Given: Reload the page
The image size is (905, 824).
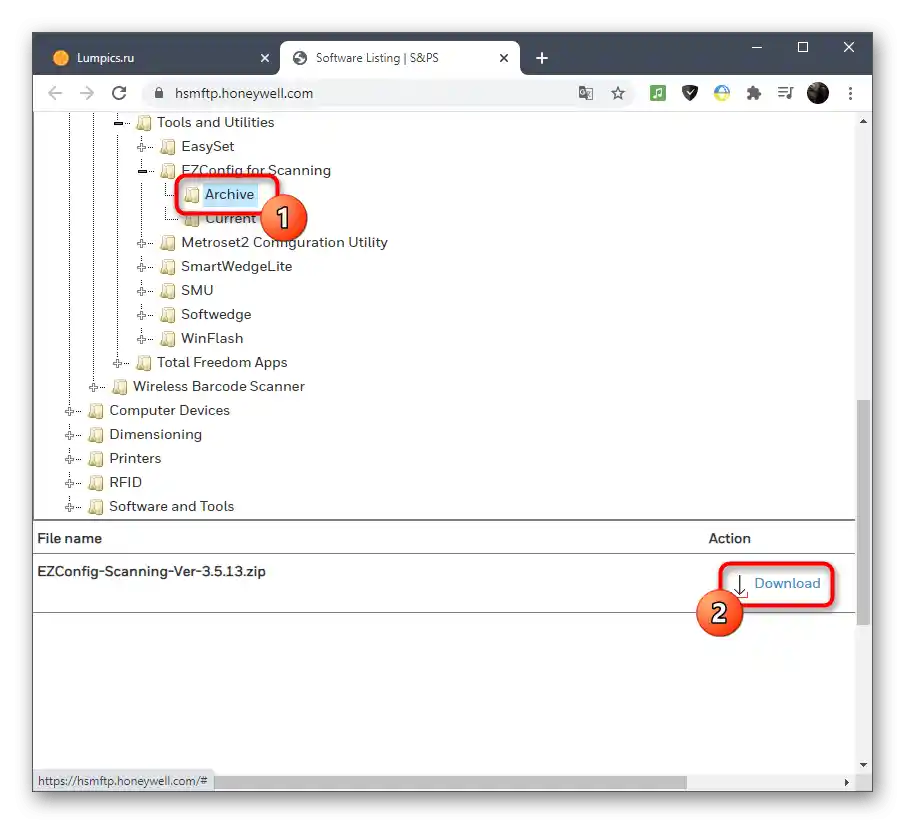Looking at the screenshot, I should click(x=119, y=93).
